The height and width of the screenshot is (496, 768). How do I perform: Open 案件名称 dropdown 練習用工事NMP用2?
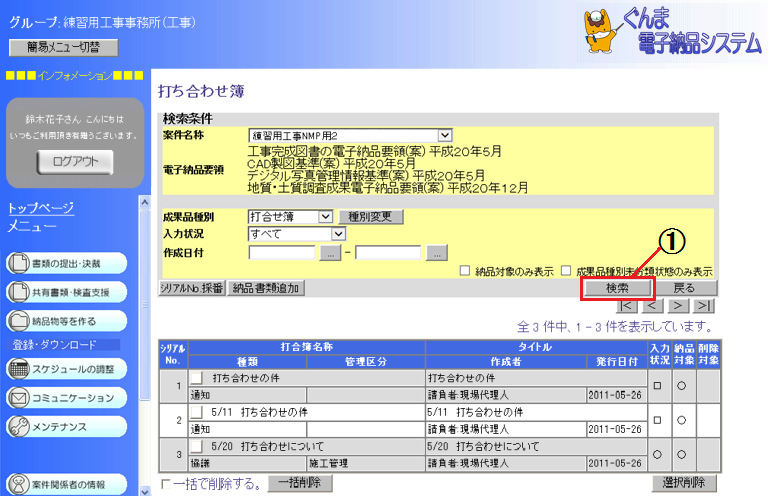pyautogui.click(x=350, y=136)
